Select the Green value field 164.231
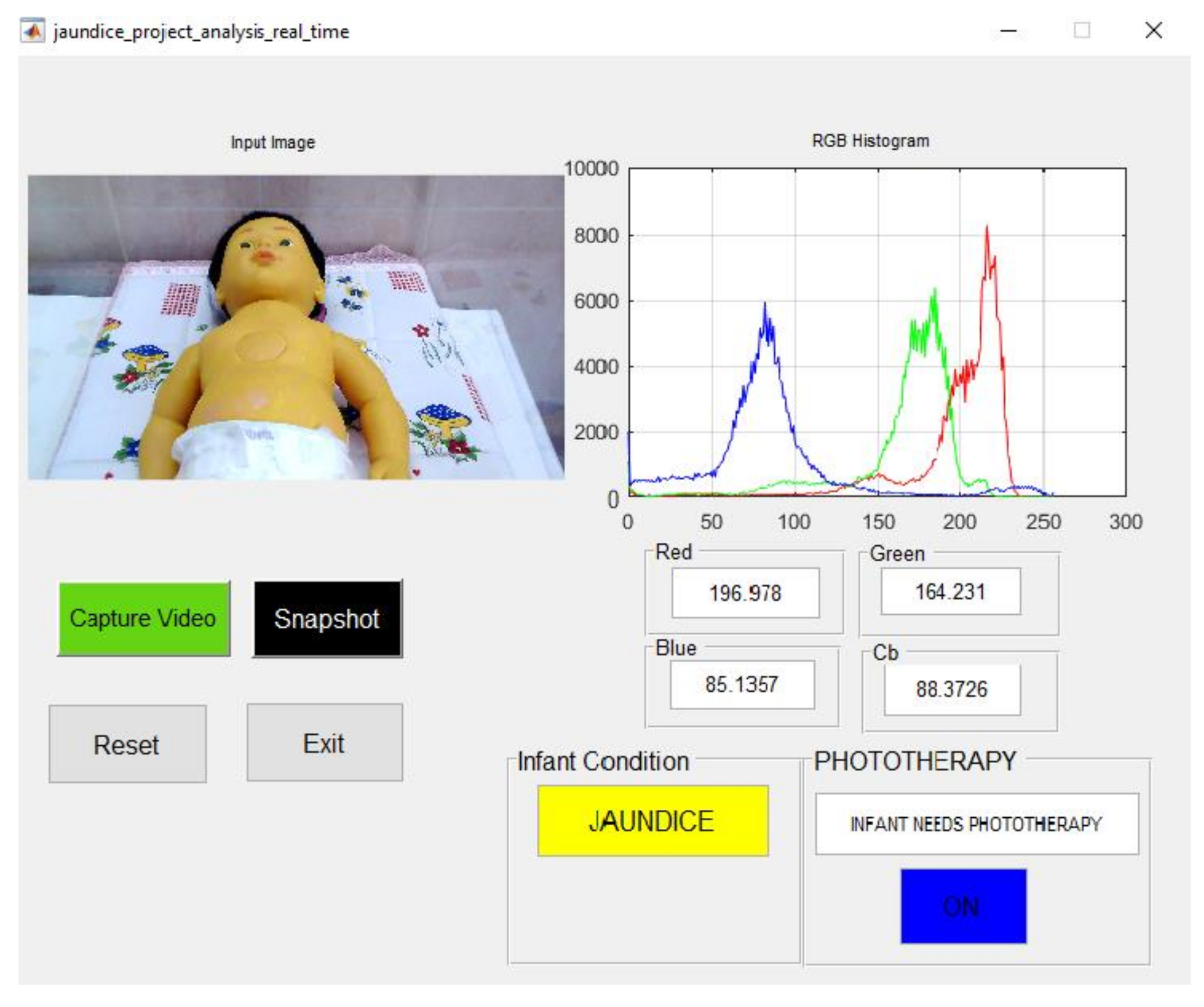The height and width of the screenshot is (1007, 1204). (950, 592)
